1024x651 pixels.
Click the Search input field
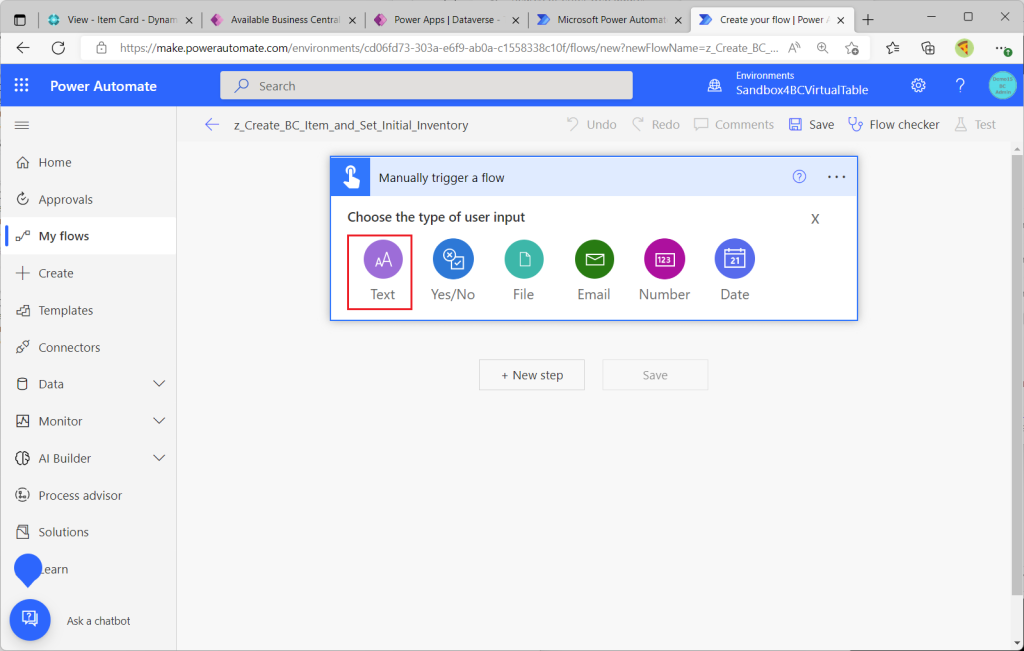click(x=427, y=86)
